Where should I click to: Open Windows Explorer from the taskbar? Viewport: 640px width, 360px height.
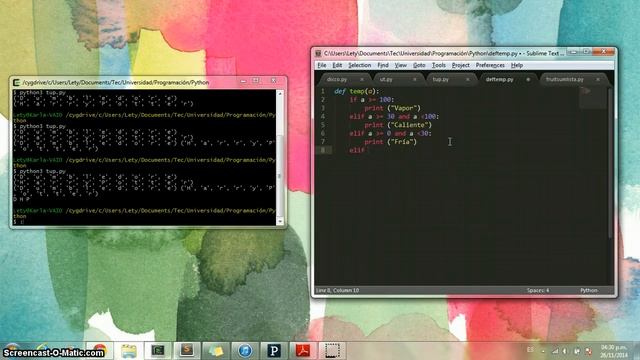(x=129, y=351)
